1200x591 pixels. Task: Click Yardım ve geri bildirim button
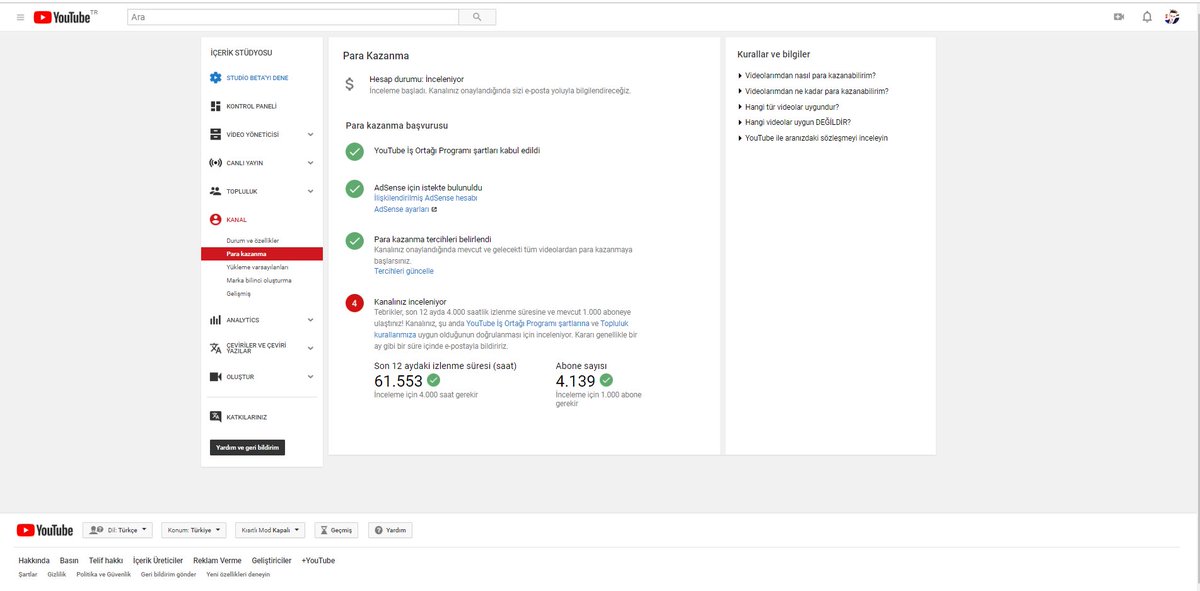point(247,447)
